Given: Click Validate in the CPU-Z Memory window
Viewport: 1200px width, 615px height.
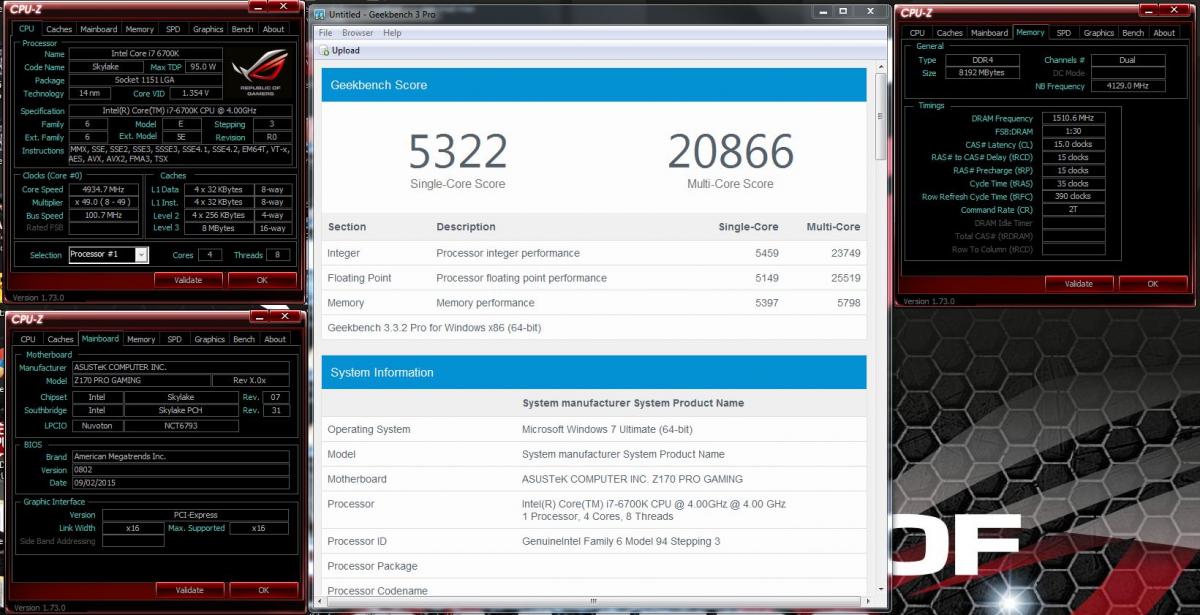Looking at the screenshot, I should pyautogui.click(x=1078, y=284).
